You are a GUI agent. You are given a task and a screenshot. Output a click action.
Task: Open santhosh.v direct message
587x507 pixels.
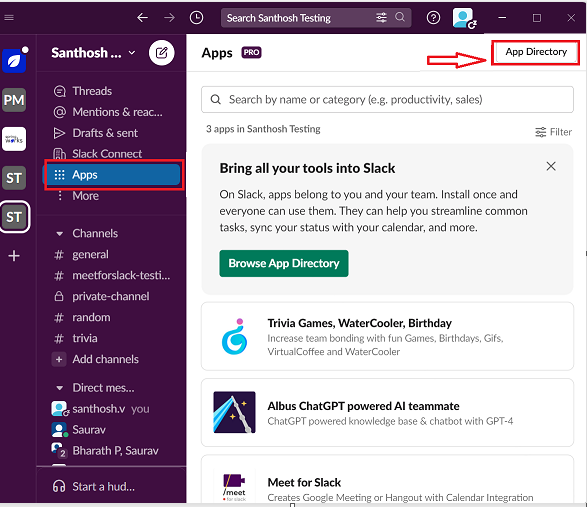tap(100, 409)
